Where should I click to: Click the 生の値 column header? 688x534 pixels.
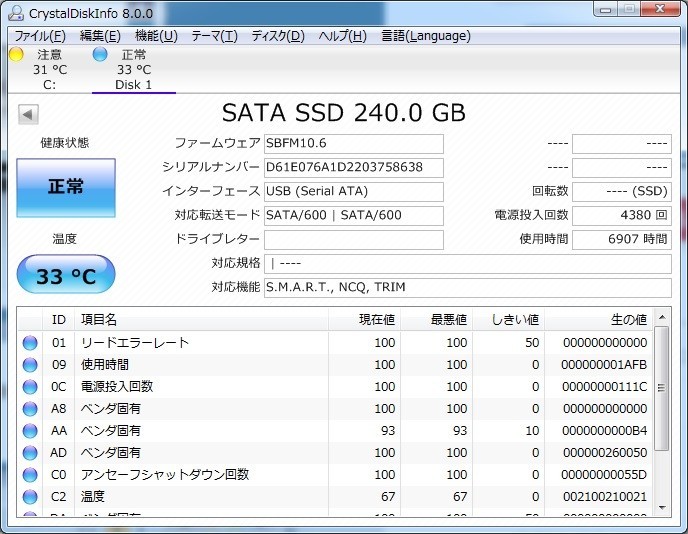tap(598, 319)
